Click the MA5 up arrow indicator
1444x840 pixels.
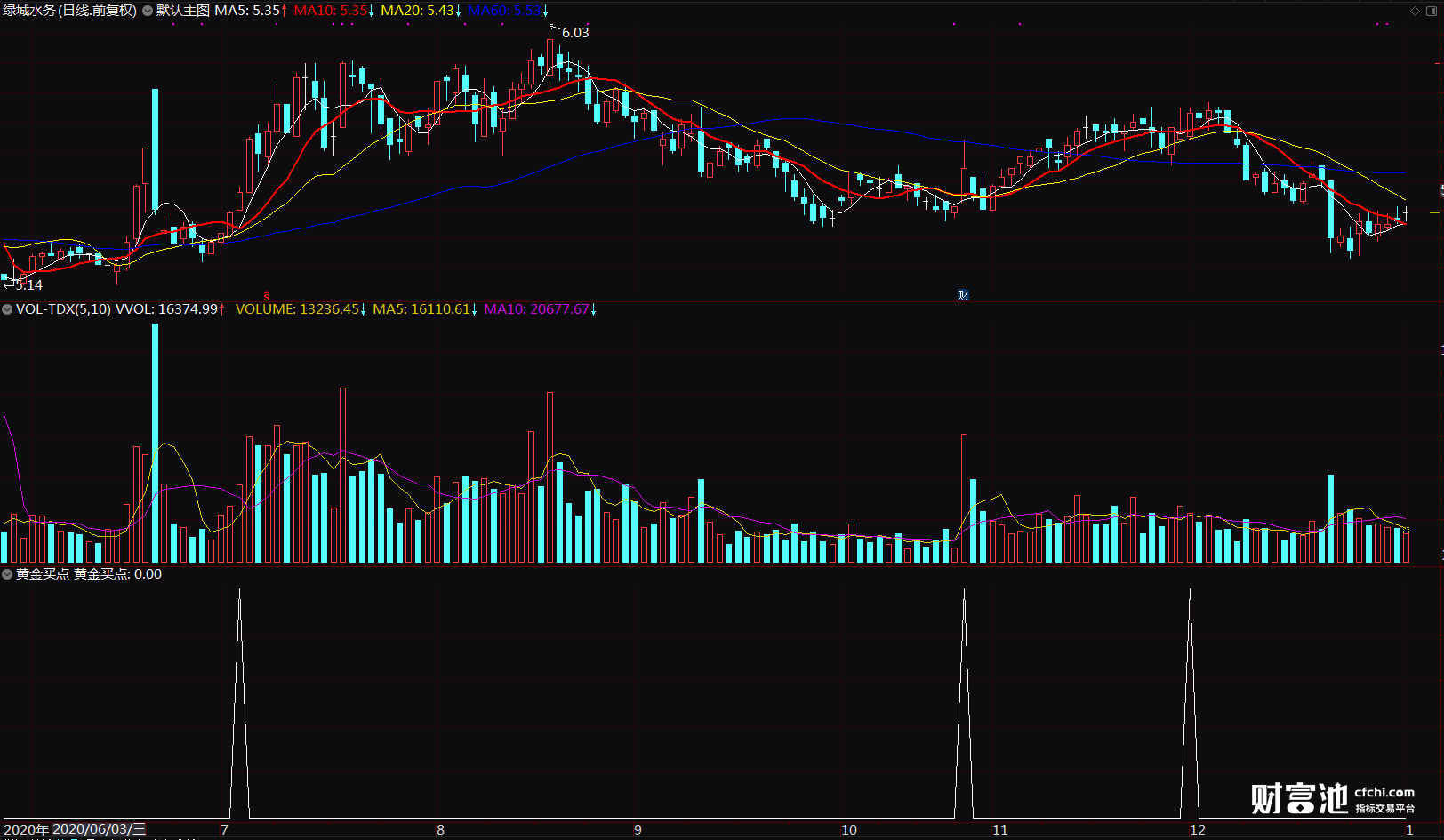284,11
